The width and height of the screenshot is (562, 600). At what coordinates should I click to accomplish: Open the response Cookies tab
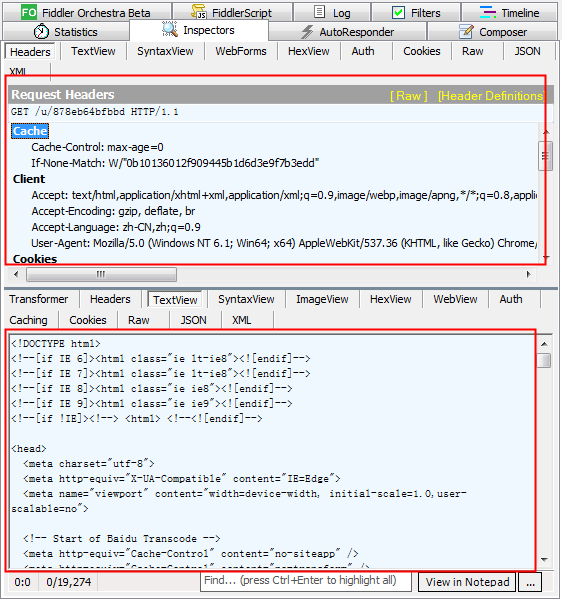[x=88, y=320]
